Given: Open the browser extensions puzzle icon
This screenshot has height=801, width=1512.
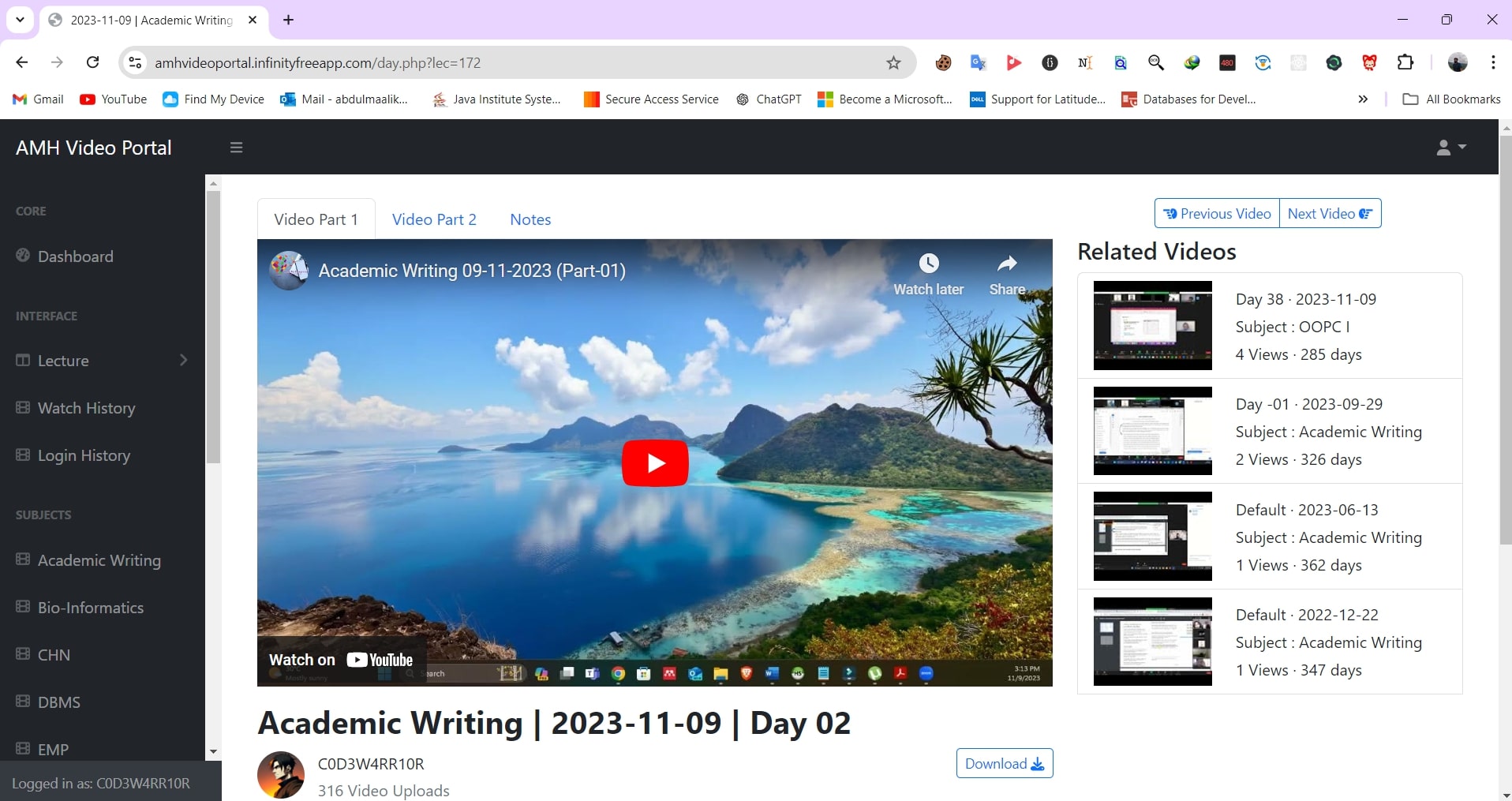Looking at the screenshot, I should [1406, 62].
